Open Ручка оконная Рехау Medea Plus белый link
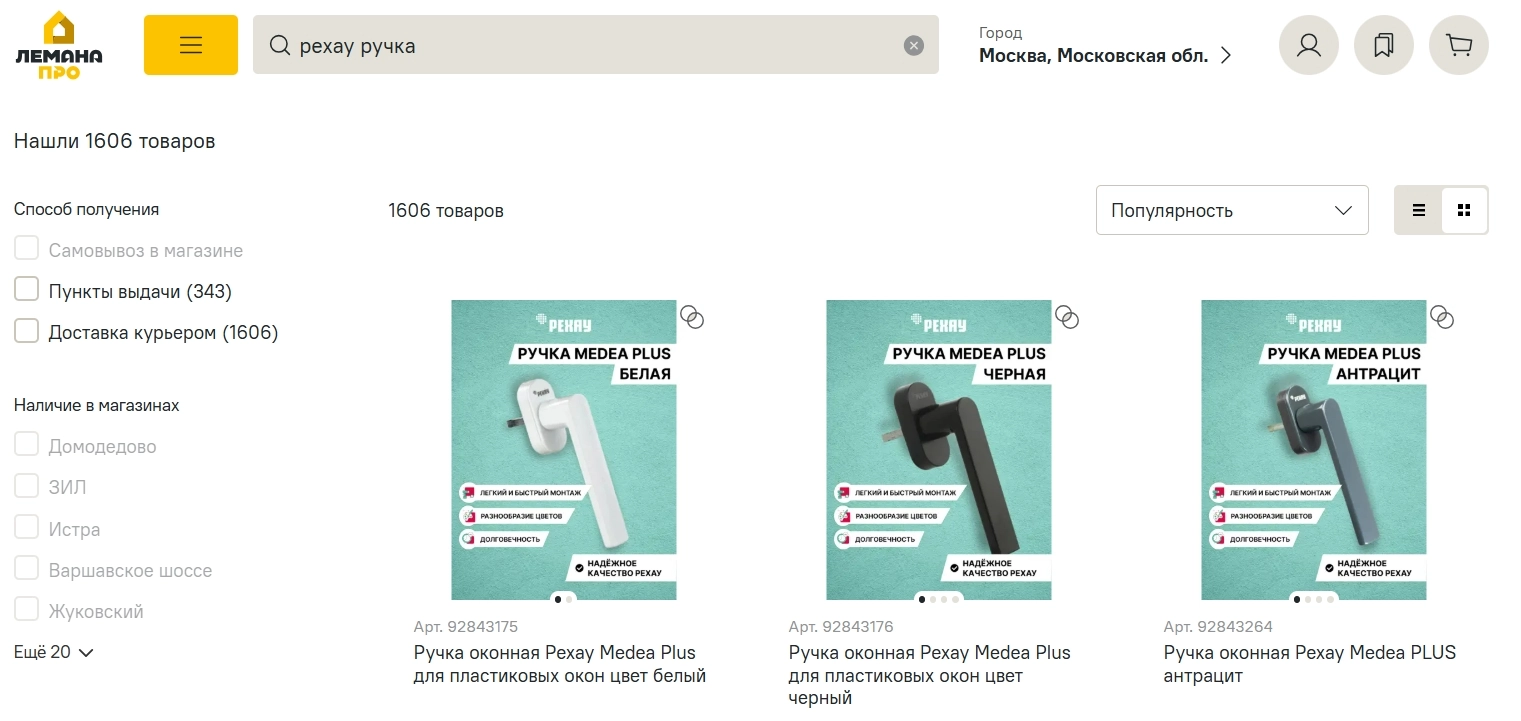The image size is (1521, 721). pos(559,664)
